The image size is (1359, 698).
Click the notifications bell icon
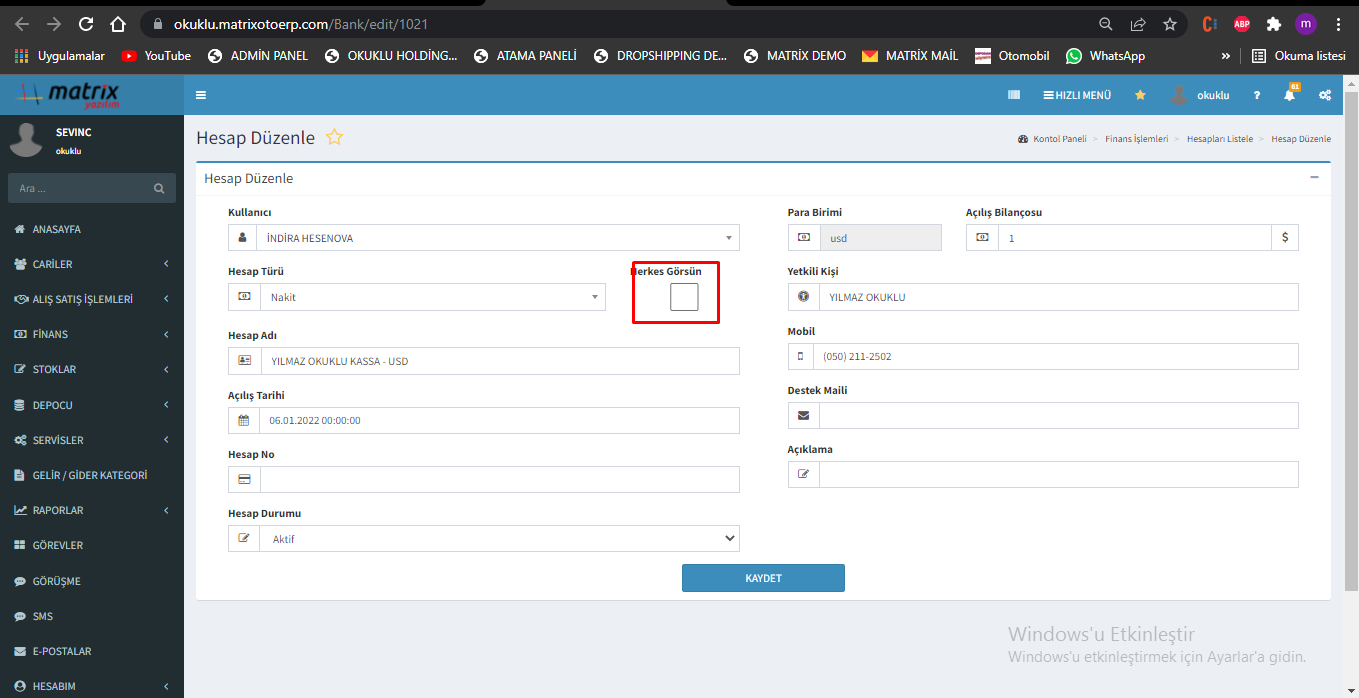(x=1289, y=95)
